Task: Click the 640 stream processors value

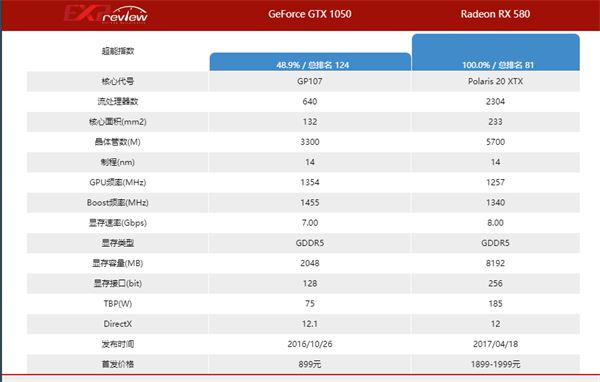Action: point(310,101)
